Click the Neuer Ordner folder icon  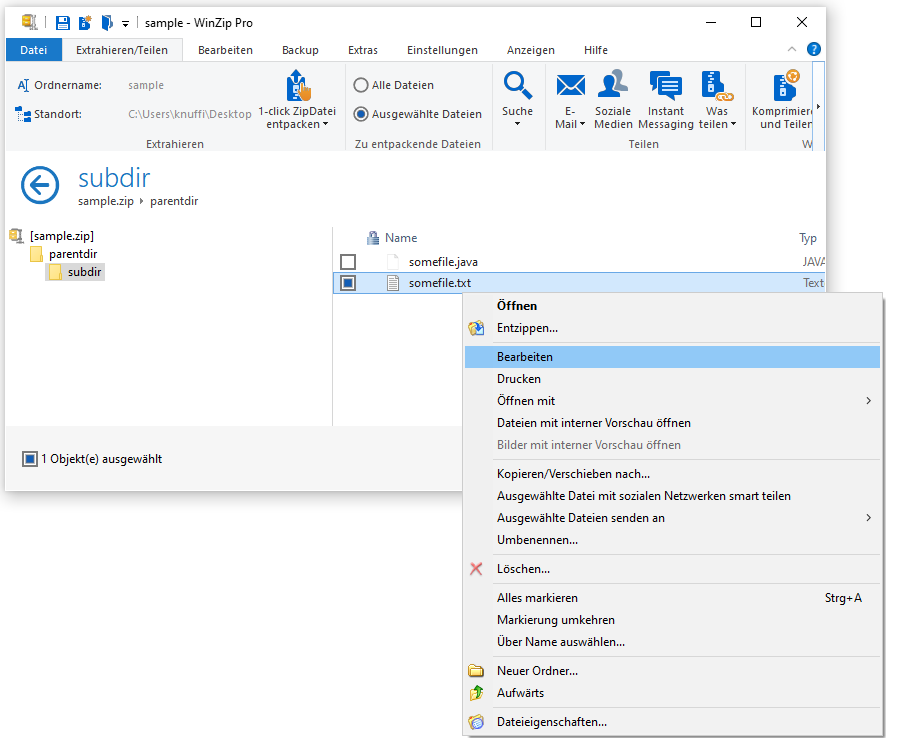477,671
